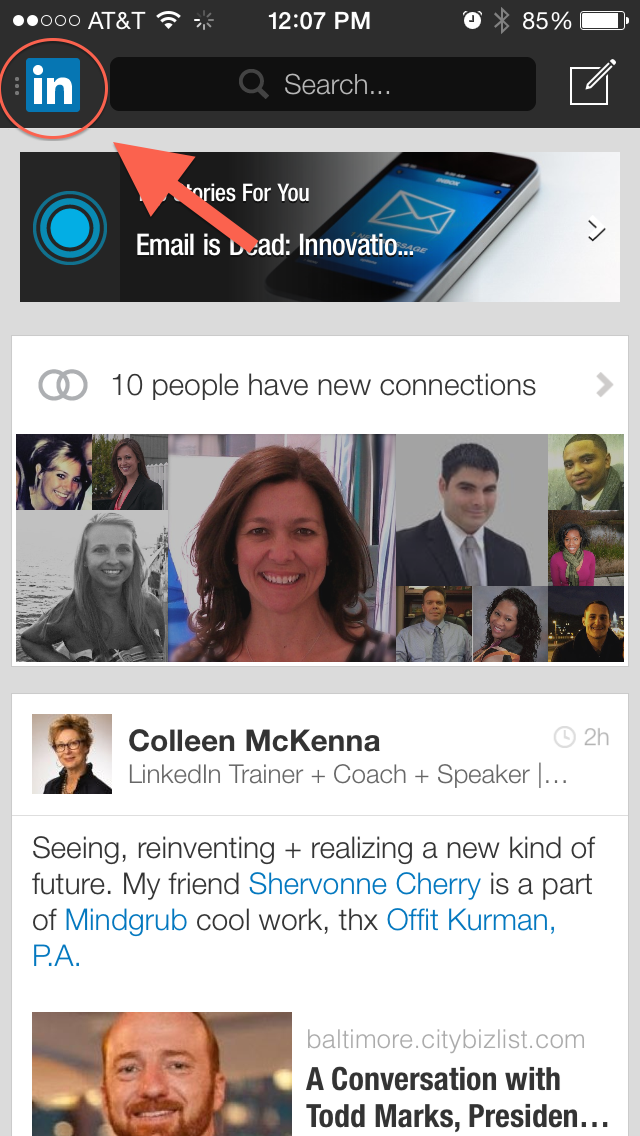640x1136 pixels.
Task: Tap the interlocking rings connections icon
Action: click(x=63, y=385)
